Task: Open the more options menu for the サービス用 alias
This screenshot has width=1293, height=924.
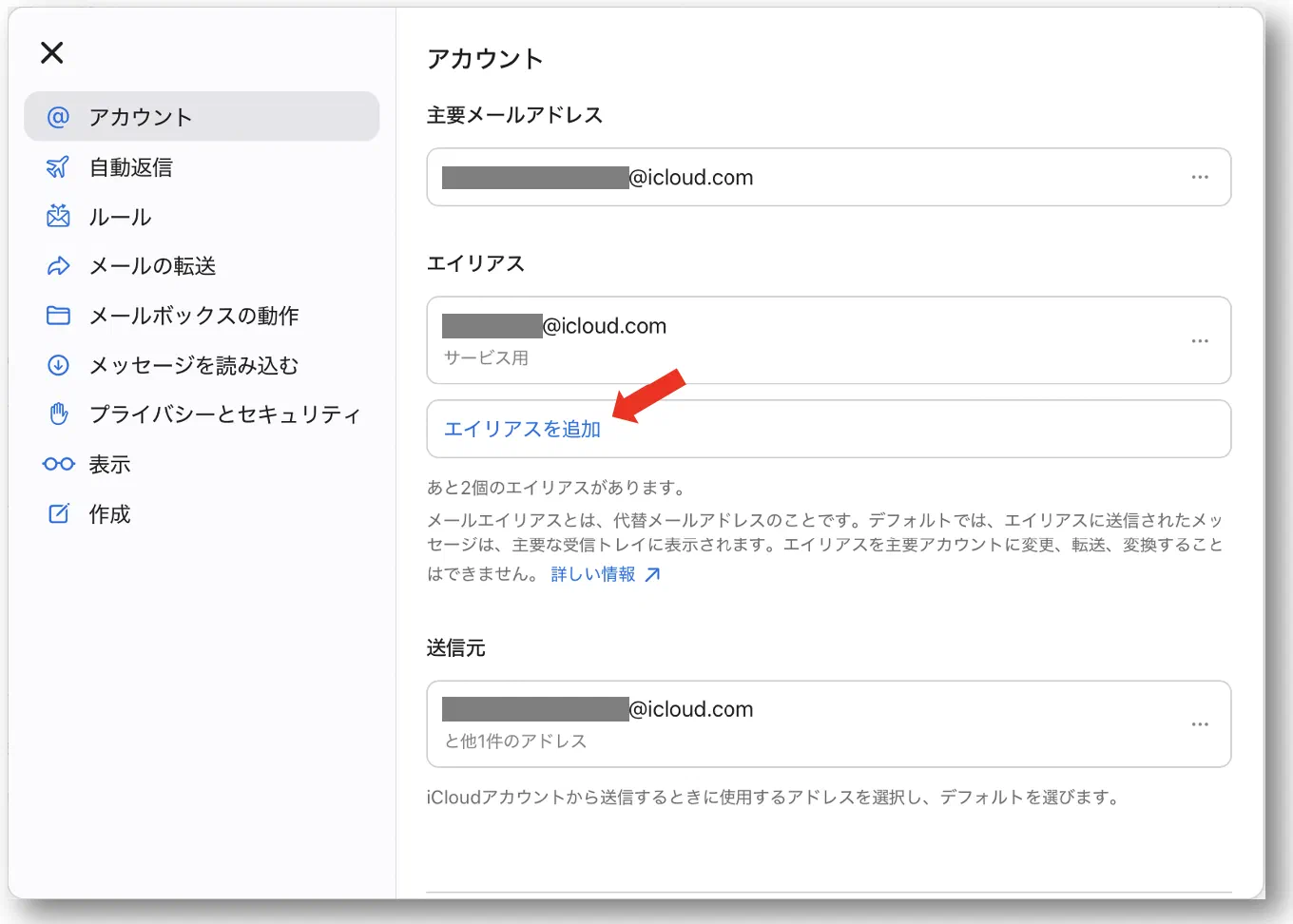Action: pos(1200,340)
